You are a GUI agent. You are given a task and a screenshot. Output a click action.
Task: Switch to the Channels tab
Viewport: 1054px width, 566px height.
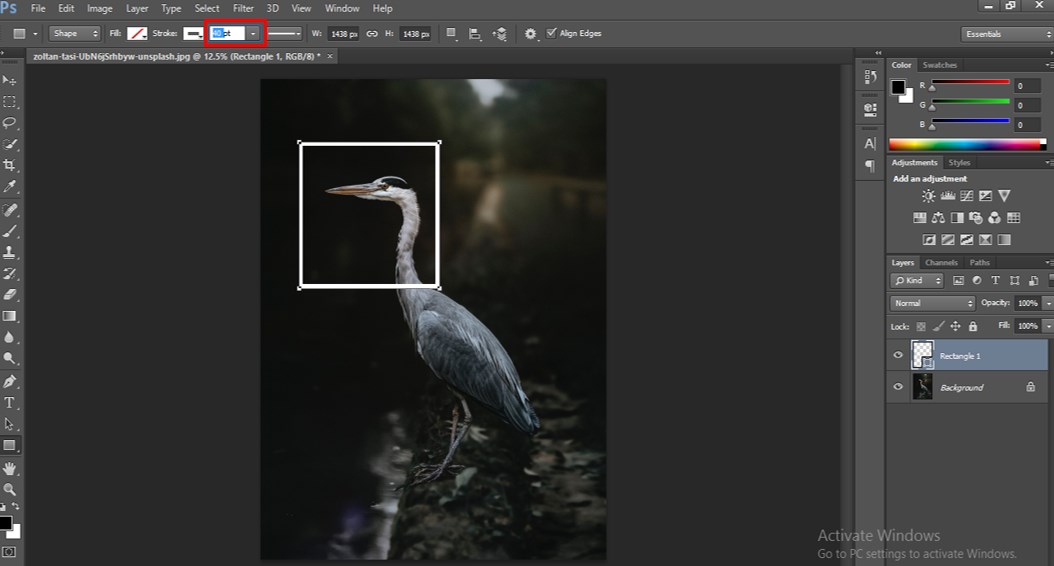(941, 263)
